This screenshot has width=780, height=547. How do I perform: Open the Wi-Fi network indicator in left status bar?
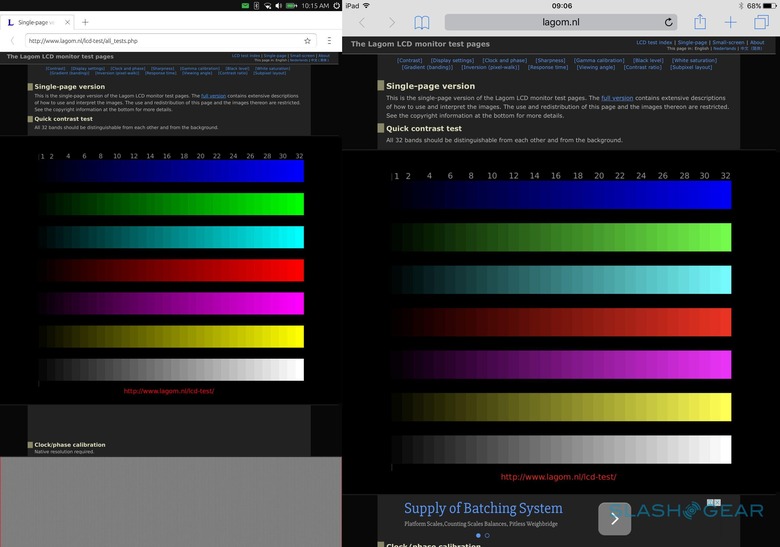point(268,5)
